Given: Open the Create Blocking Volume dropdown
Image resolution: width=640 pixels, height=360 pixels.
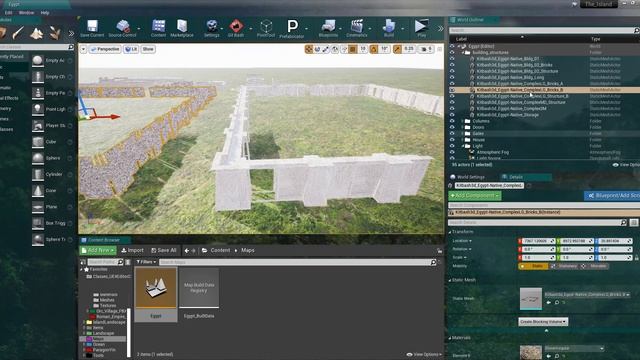Looking at the screenshot, I should point(543,322).
